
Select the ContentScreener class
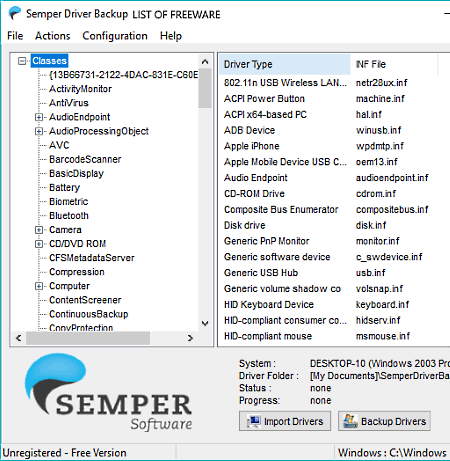point(85,300)
